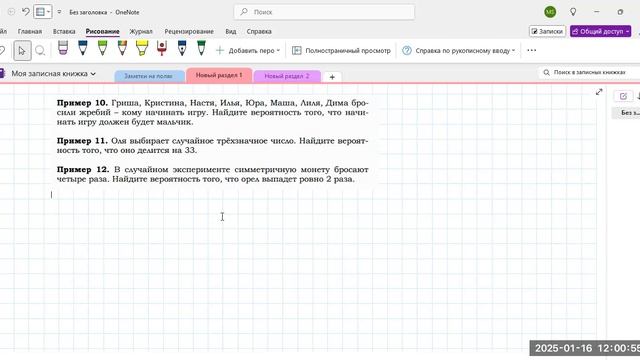Select the purple eraser tool

pyautogui.click(x=63, y=48)
